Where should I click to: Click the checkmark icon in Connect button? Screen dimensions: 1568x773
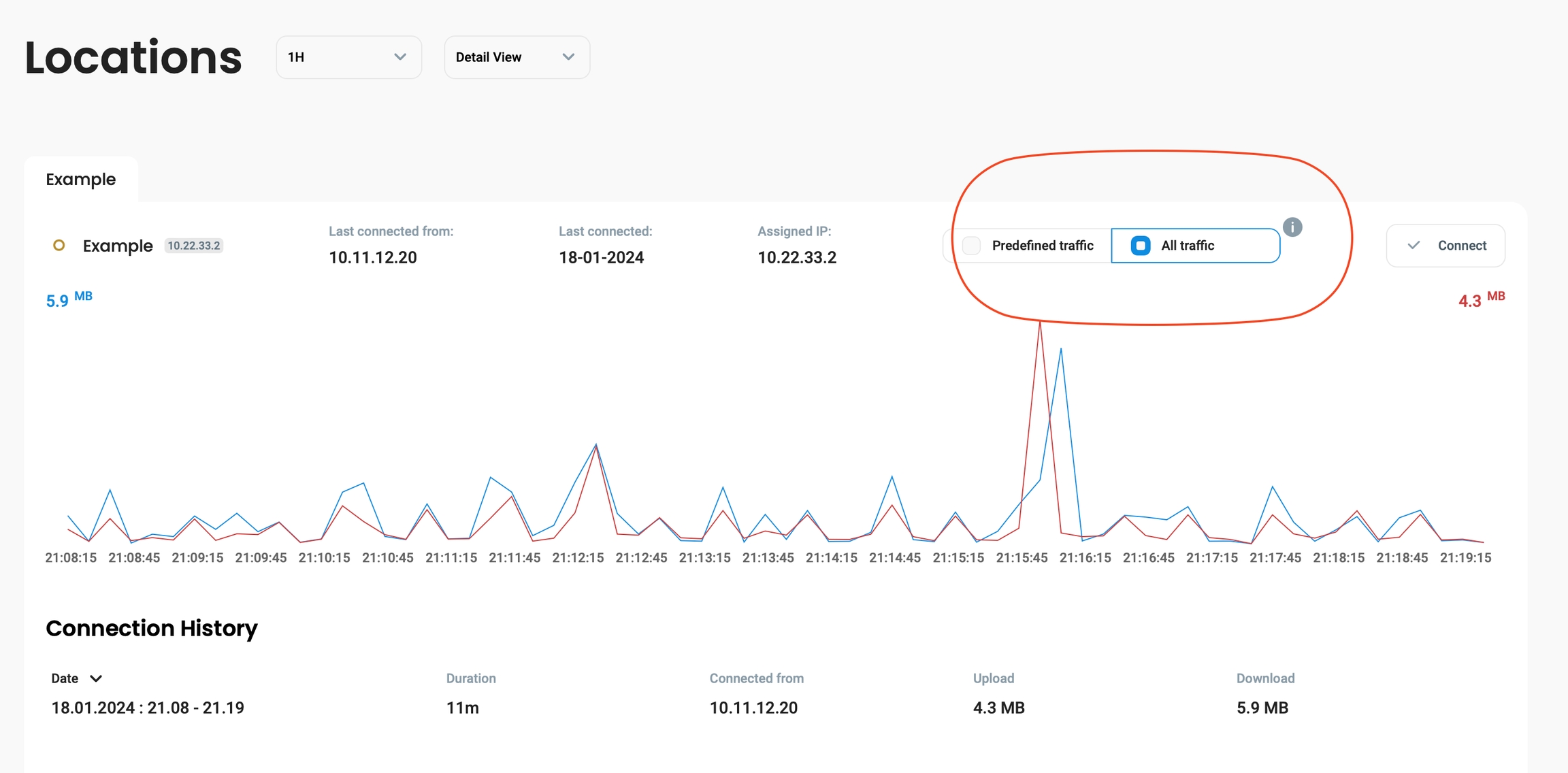(1414, 246)
